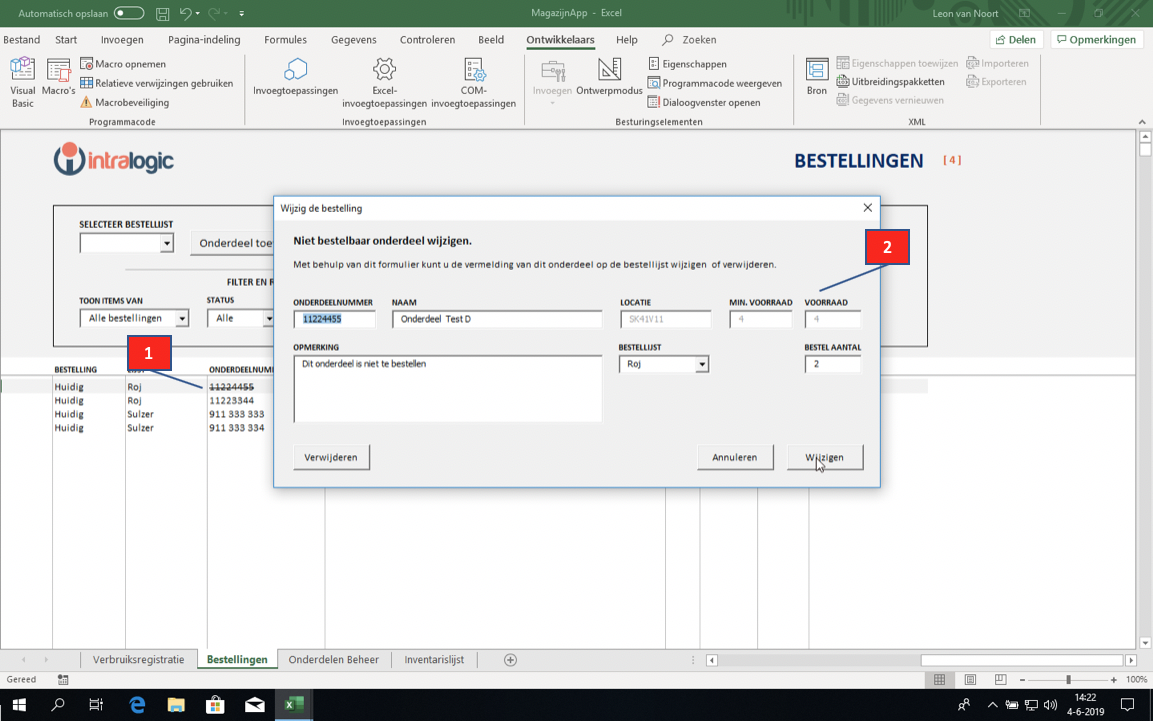The image size is (1153, 721).
Task: Click the Wijzigen button
Action: 824,457
